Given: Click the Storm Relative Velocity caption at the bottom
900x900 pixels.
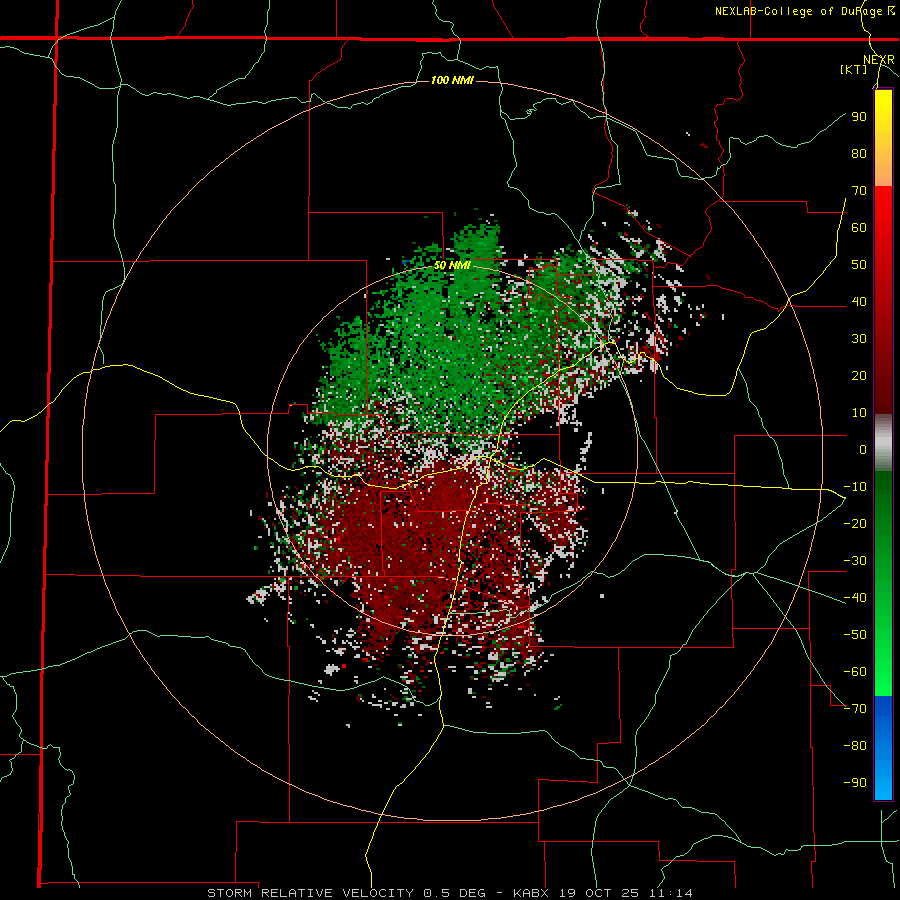Looking at the screenshot, I should [x=450, y=893].
